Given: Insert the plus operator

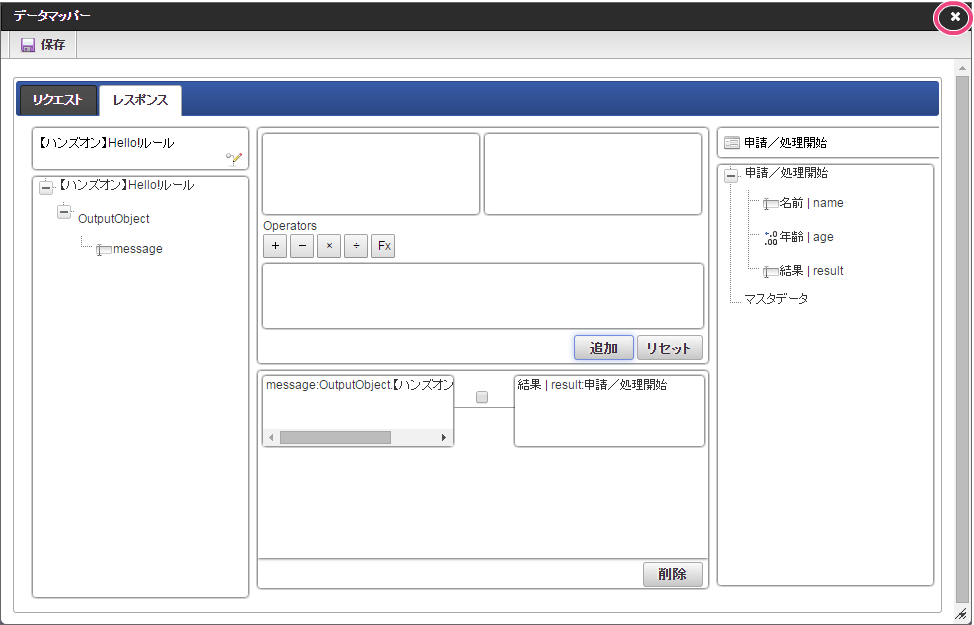Looking at the screenshot, I should [x=275, y=246].
